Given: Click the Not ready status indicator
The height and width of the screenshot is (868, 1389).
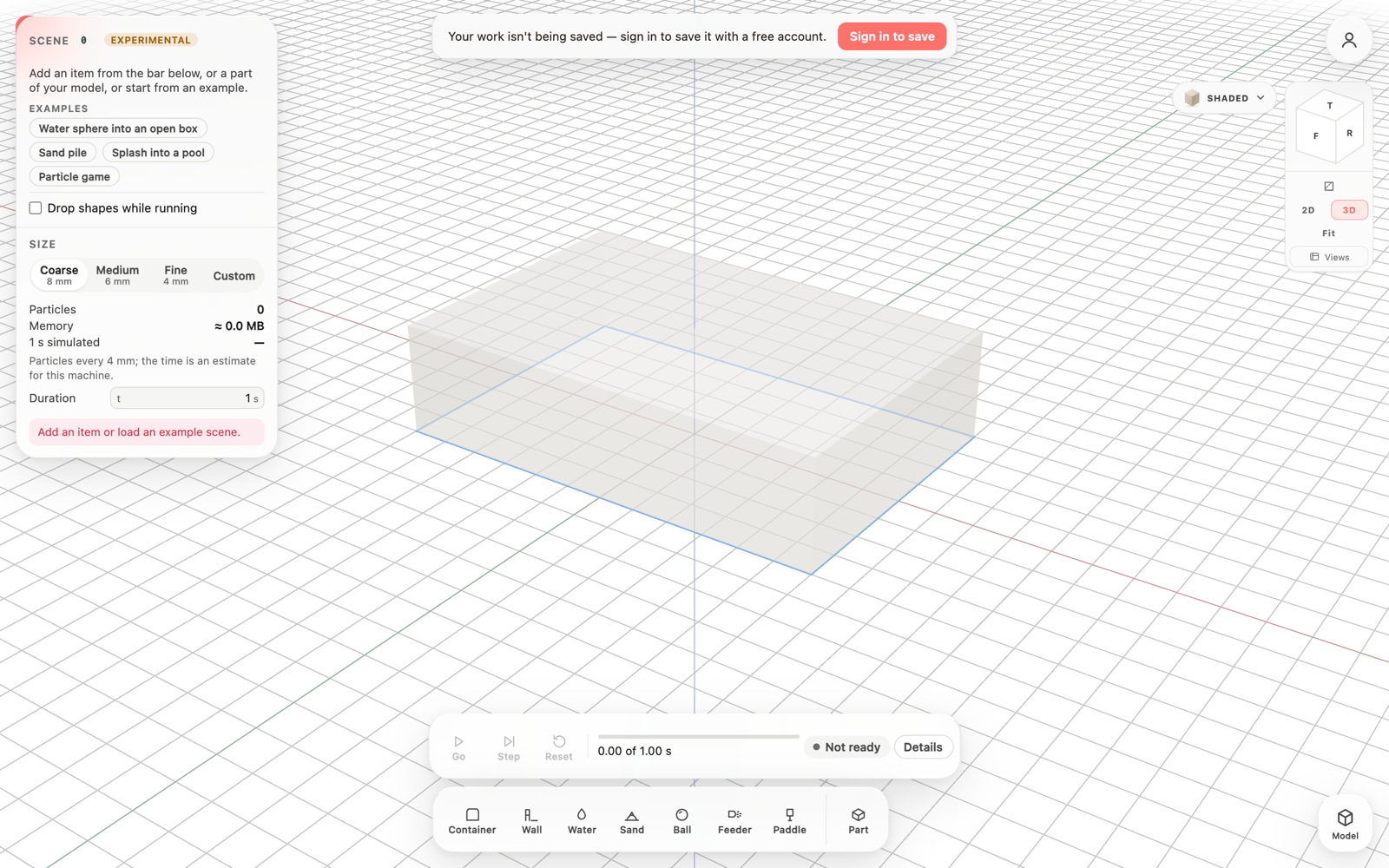Looking at the screenshot, I should (x=846, y=747).
